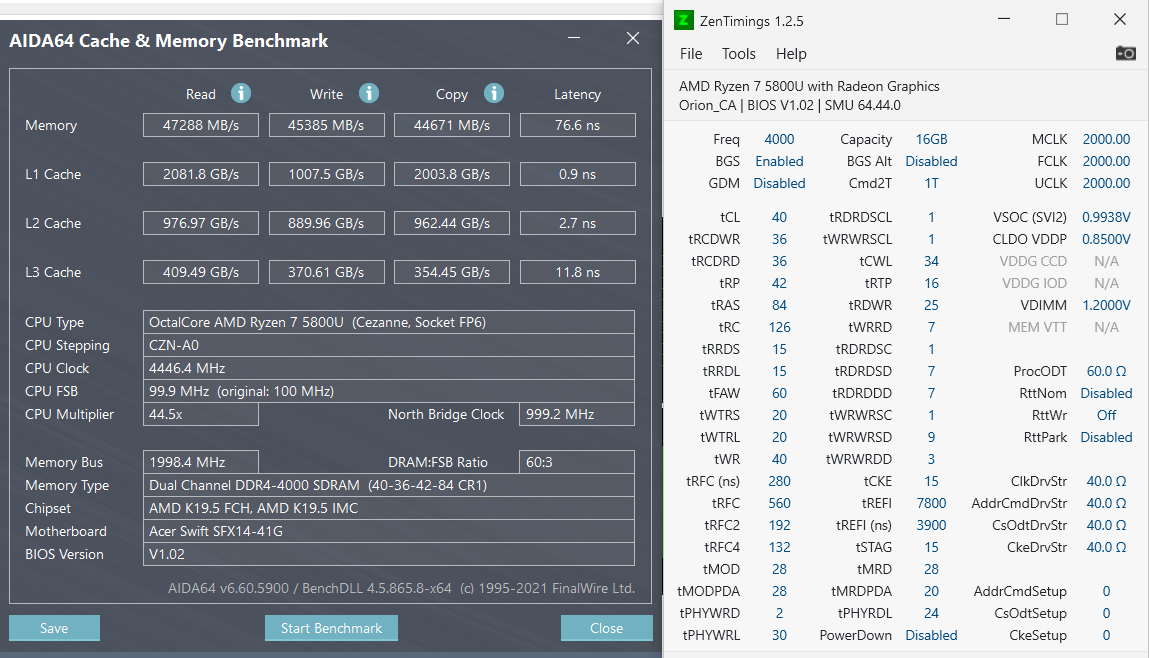Screen dimensions: 1149x658
Task: Click the BGS Enabled value
Action: pyautogui.click(x=779, y=161)
